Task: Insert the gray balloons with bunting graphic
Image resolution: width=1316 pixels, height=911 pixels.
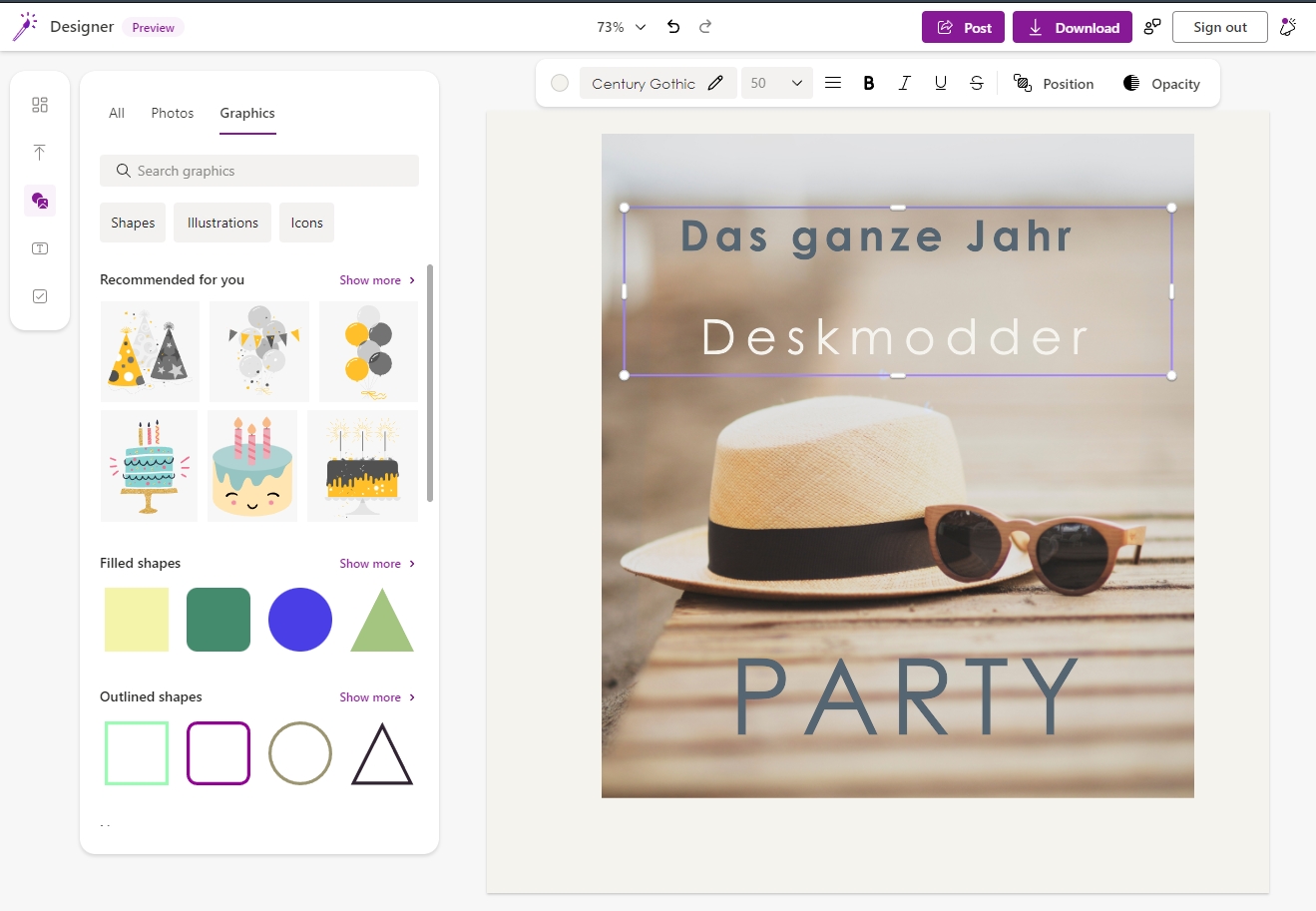Action: point(259,351)
